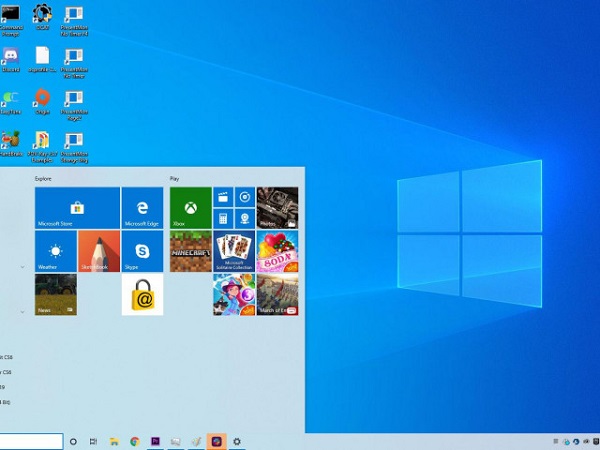Expand the app-list chevron beside the Weather tile
600x450 pixels.
pos(22,267)
